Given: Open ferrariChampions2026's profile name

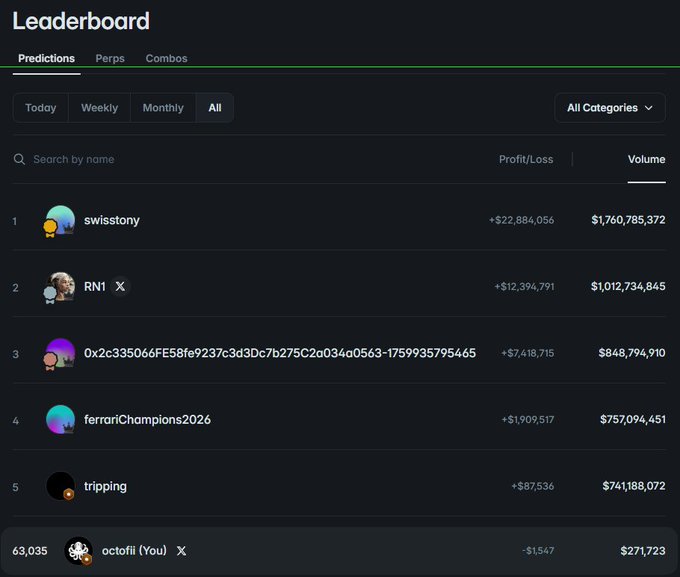Looking at the screenshot, I should pos(147,420).
